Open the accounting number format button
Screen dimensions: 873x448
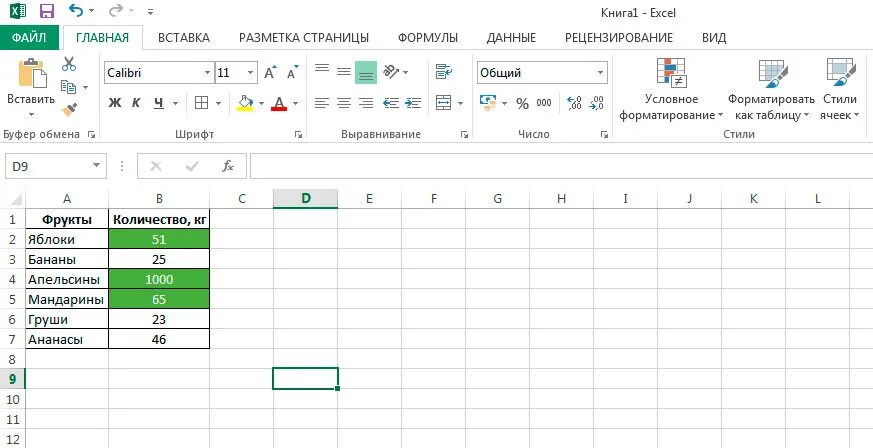[488, 103]
